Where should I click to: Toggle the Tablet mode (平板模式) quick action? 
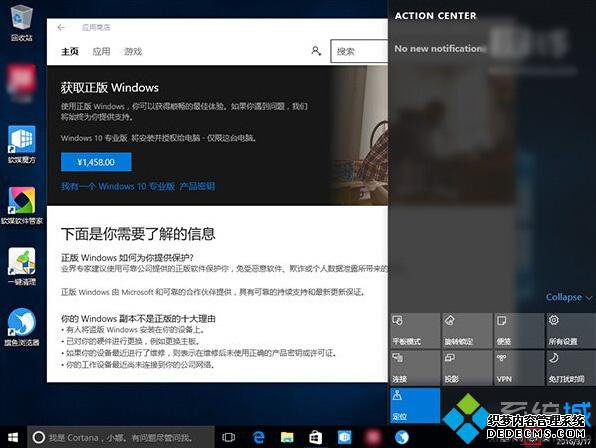point(415,331)
